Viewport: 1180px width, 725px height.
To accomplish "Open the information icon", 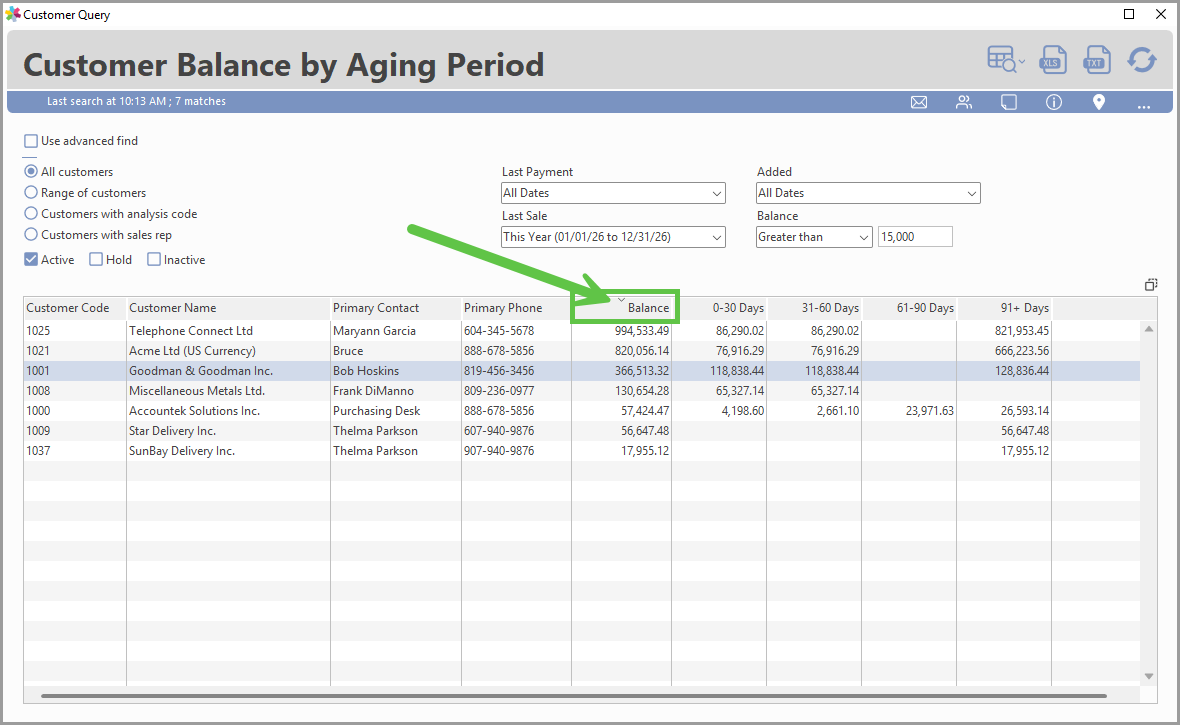I will pos(1054,102).
